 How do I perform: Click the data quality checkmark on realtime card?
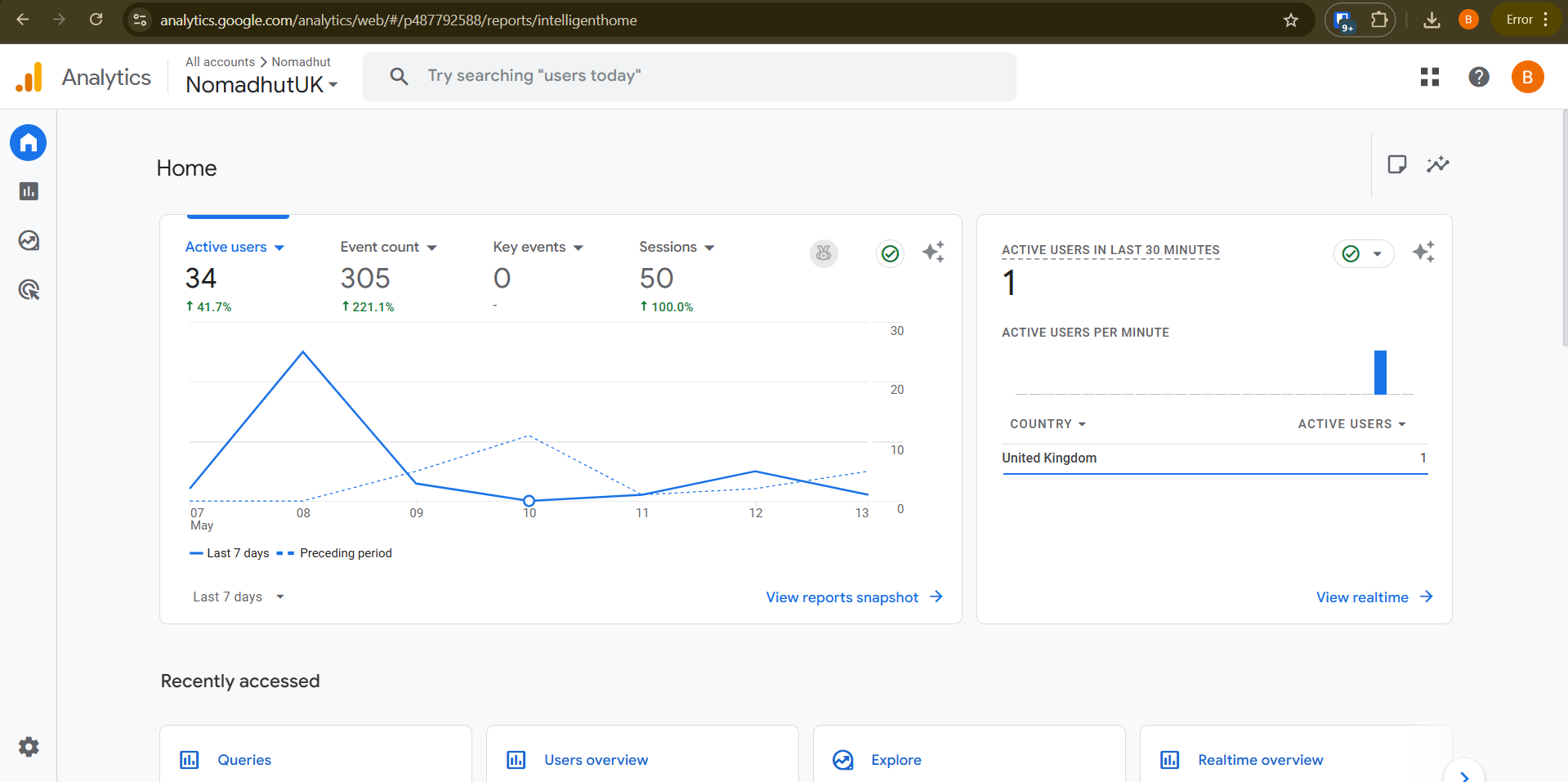(x=1351, y=253)
